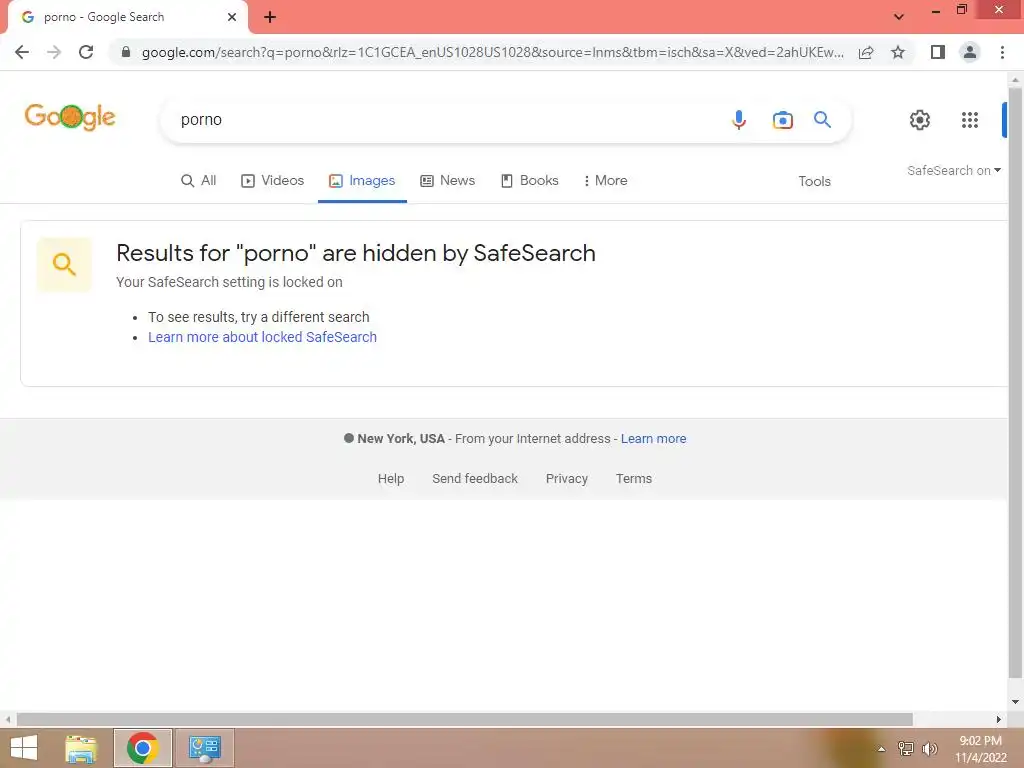Screen dimensions: 1024x768
Task: Select the Images tab
Action: 362,181
